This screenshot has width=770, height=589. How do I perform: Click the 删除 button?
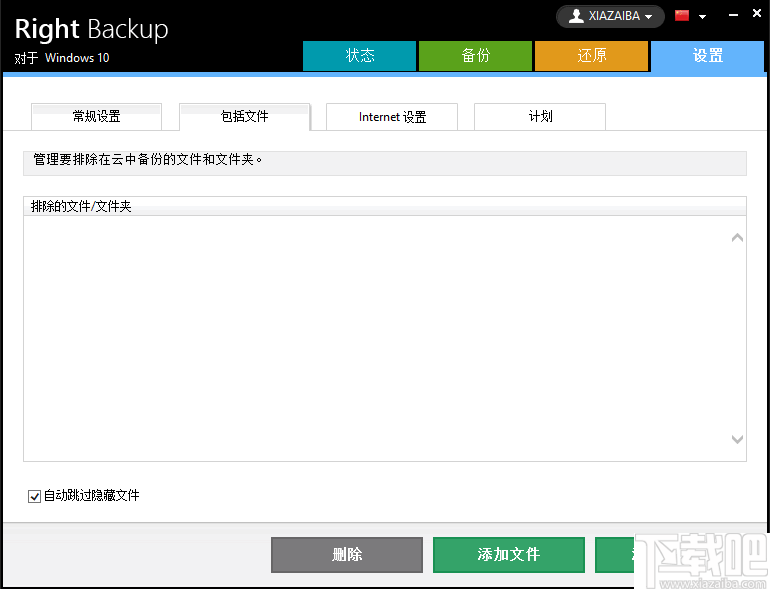point(347,555)
